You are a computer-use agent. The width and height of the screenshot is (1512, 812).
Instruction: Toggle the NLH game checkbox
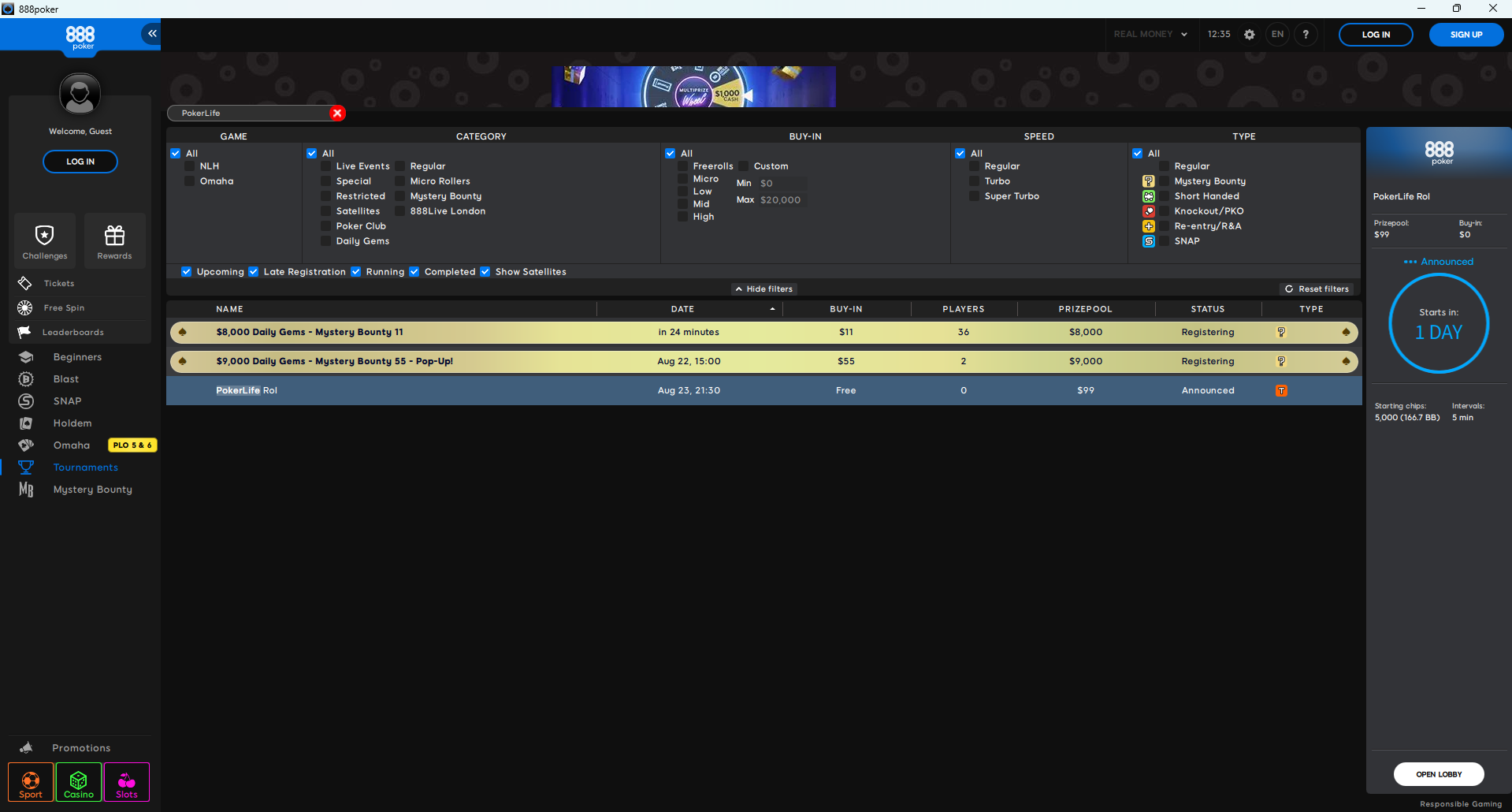pyautogui.click(x=190, y=166)
